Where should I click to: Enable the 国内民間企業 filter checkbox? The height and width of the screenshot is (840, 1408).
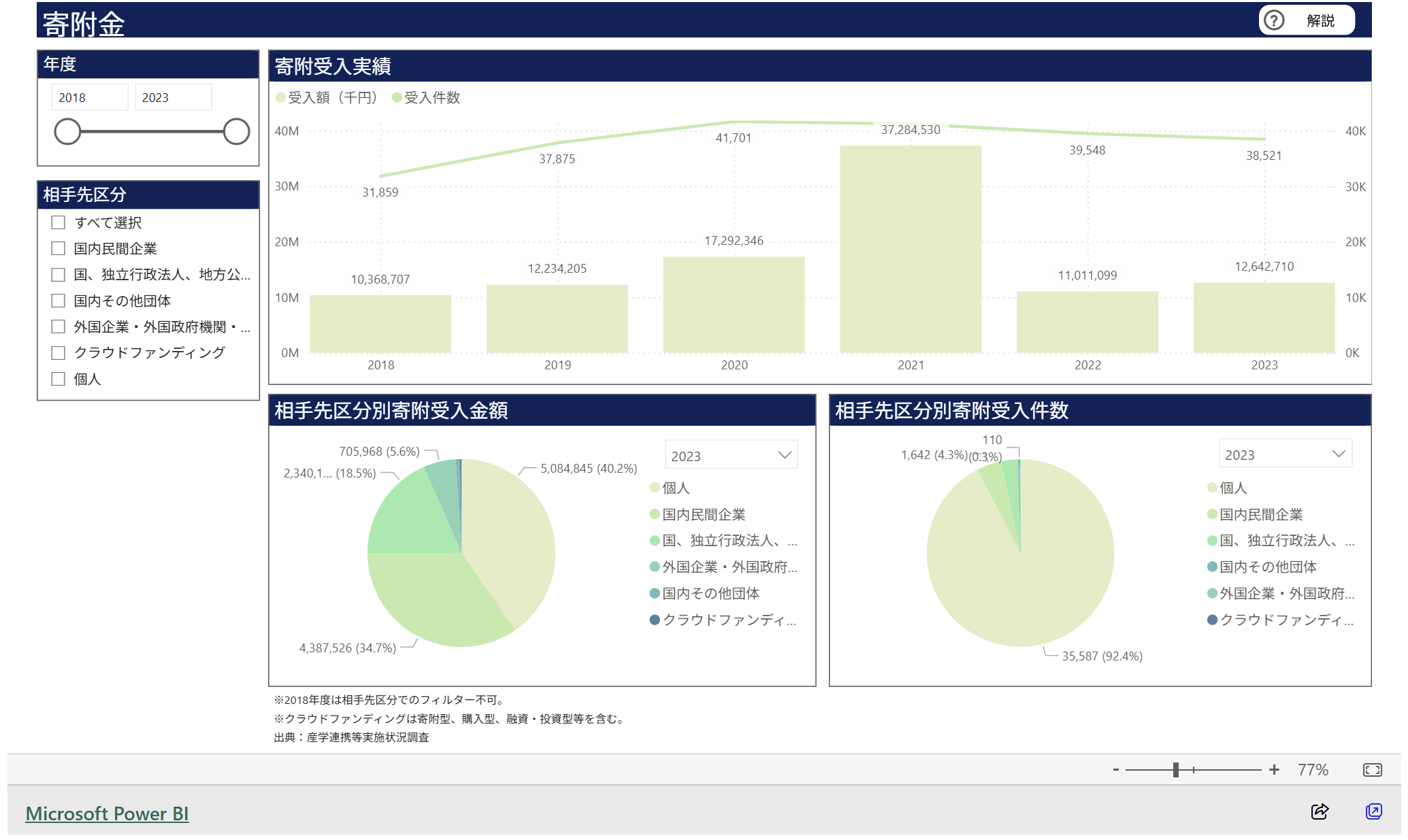tap(59, 248)
